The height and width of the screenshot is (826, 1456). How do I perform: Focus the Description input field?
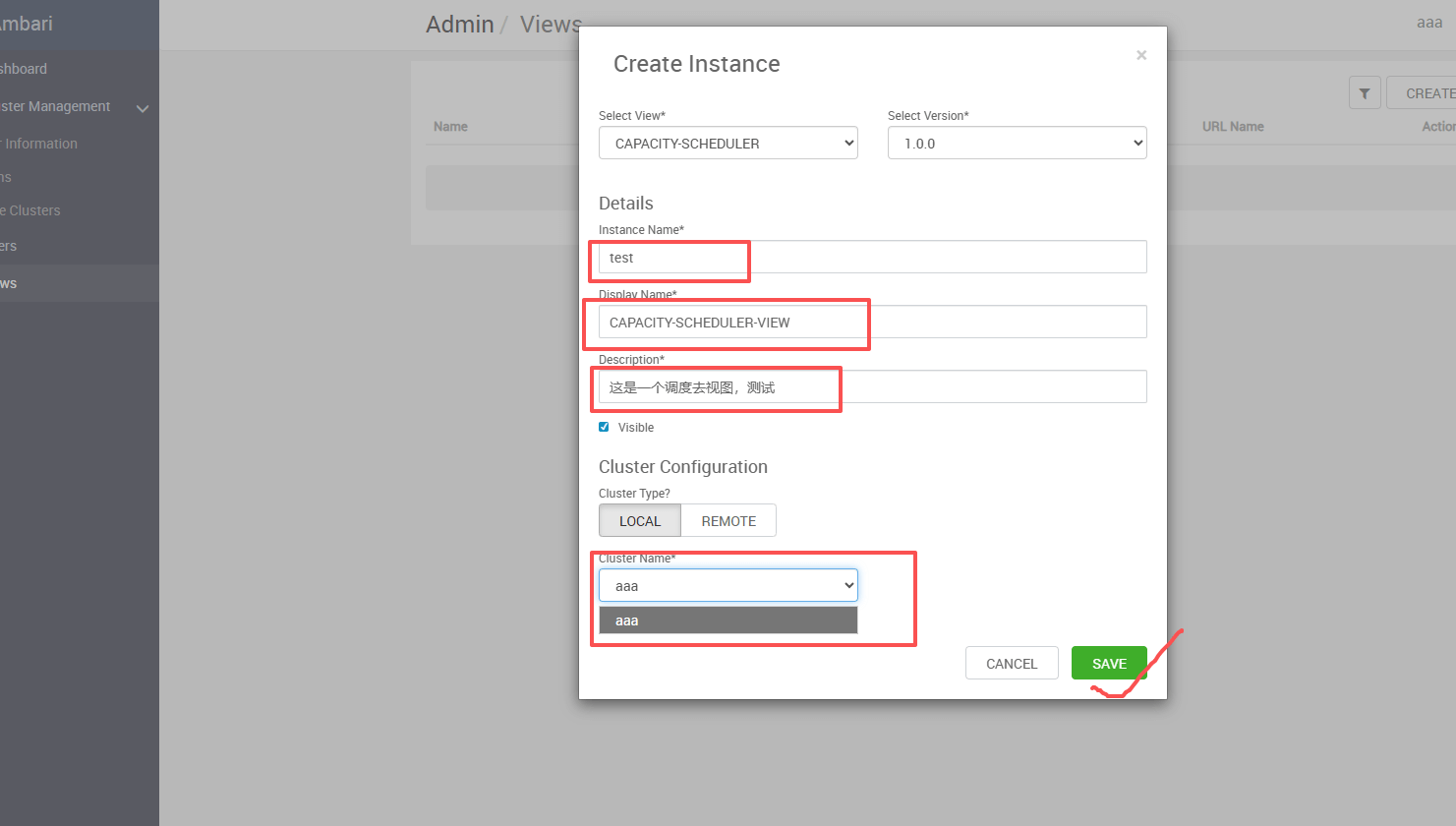tap(873, 386)
